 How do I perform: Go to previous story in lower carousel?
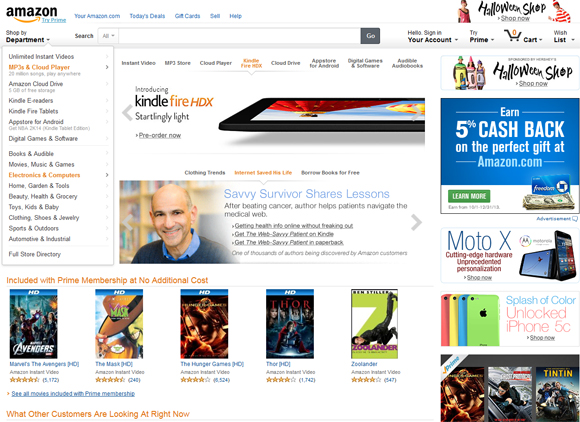pyautogui.click(x=127, y=222)
